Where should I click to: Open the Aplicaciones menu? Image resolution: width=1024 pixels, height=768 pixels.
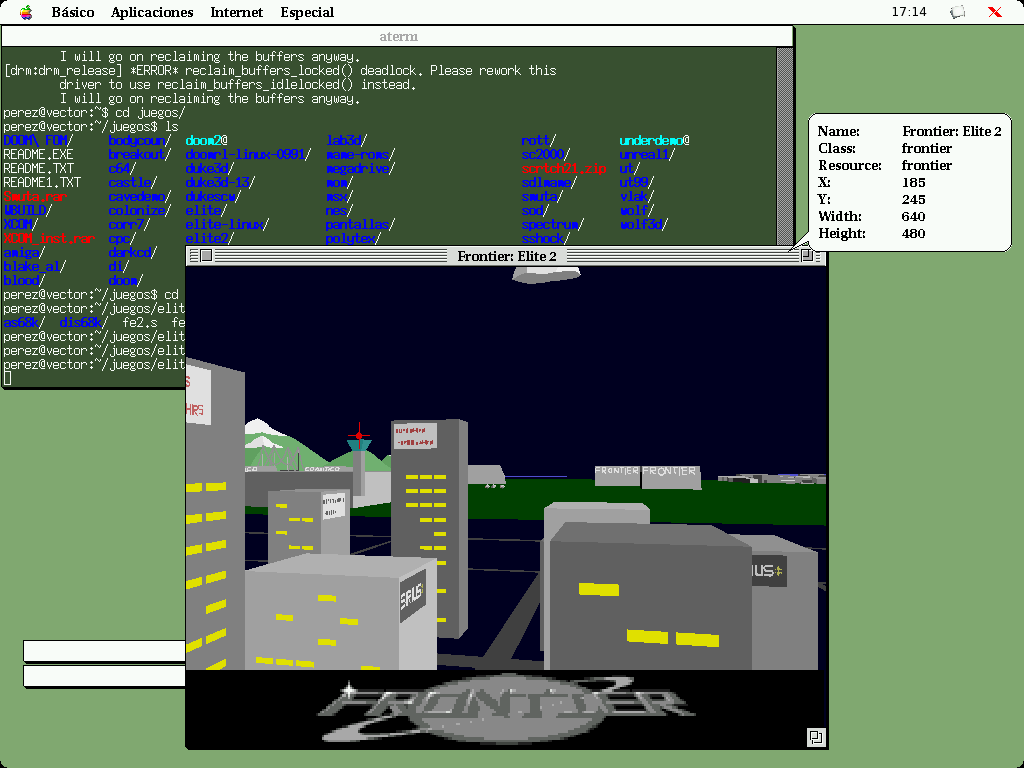tap(152, 12)
